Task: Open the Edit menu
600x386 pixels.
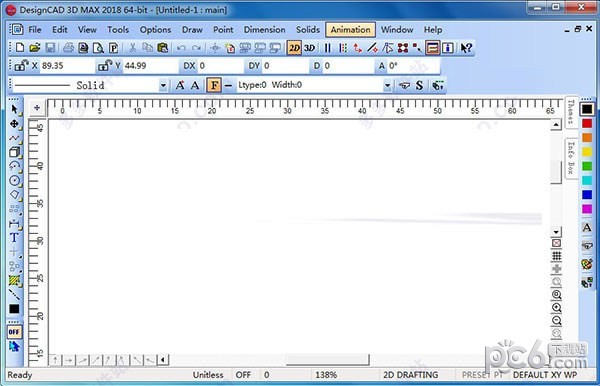Action: click(x=60, y=30)
